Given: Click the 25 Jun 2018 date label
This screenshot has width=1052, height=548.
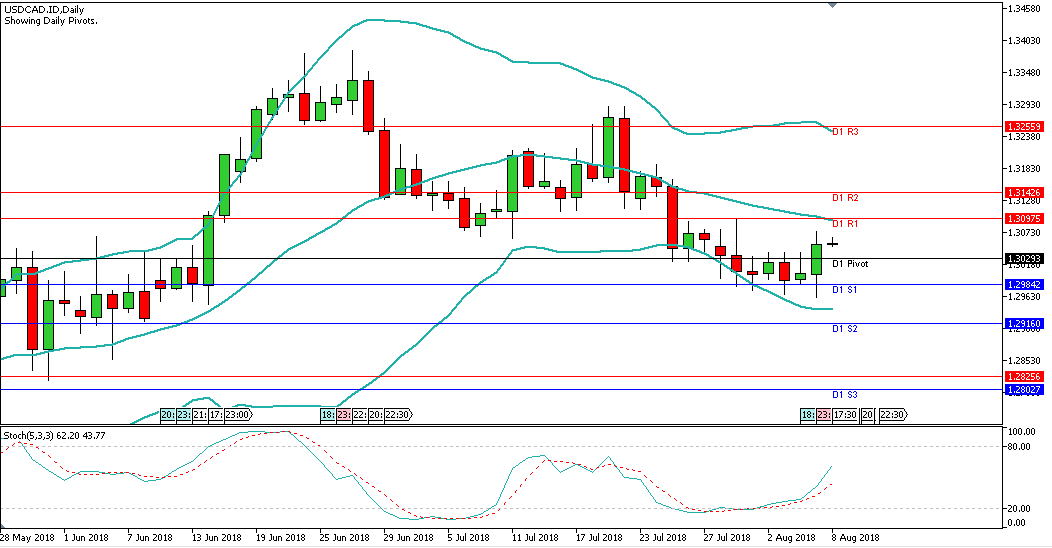Looking at the screenshot, I should [x=344, y=537].
